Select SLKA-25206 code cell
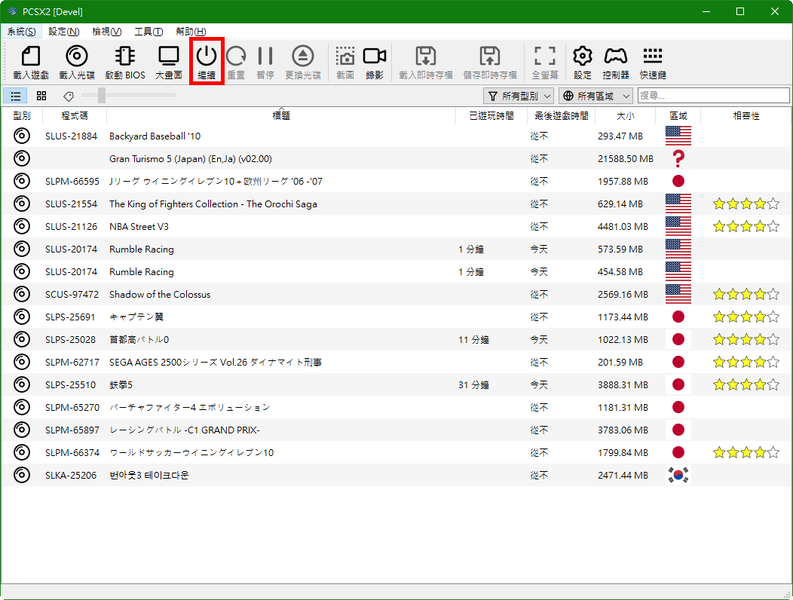The height and width of the screenshot is (600, 793). coord(70,476)
